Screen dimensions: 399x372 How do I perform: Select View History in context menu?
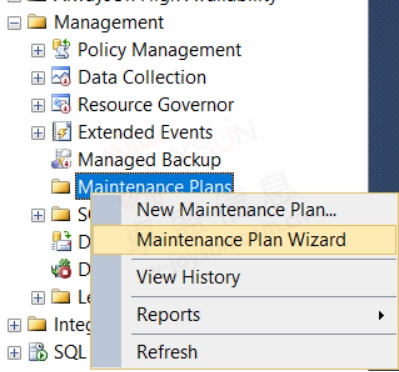(244, 277)
